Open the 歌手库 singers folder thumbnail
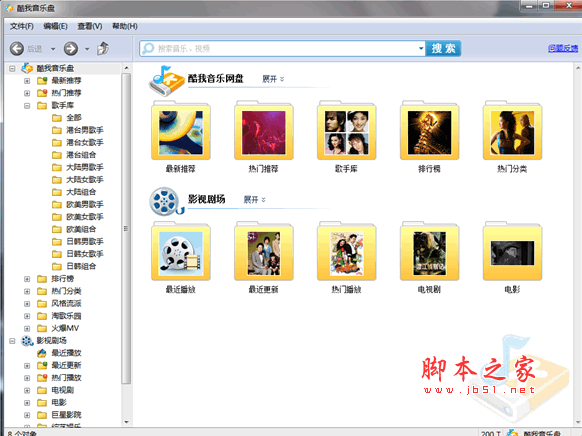 [x=347, y=131]
